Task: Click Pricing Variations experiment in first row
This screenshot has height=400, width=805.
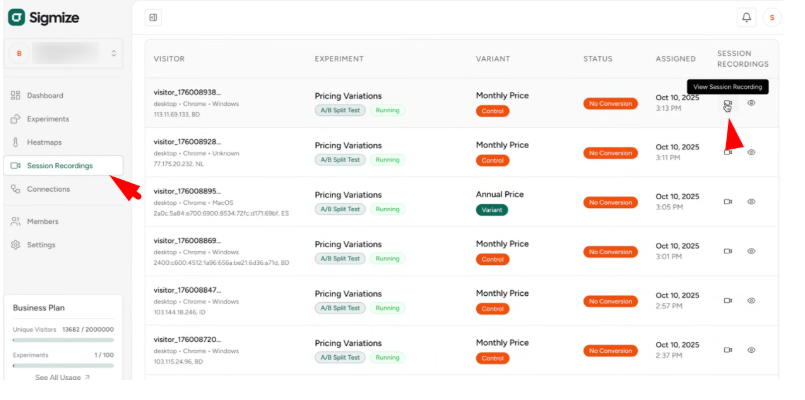Action: point(348,96)
